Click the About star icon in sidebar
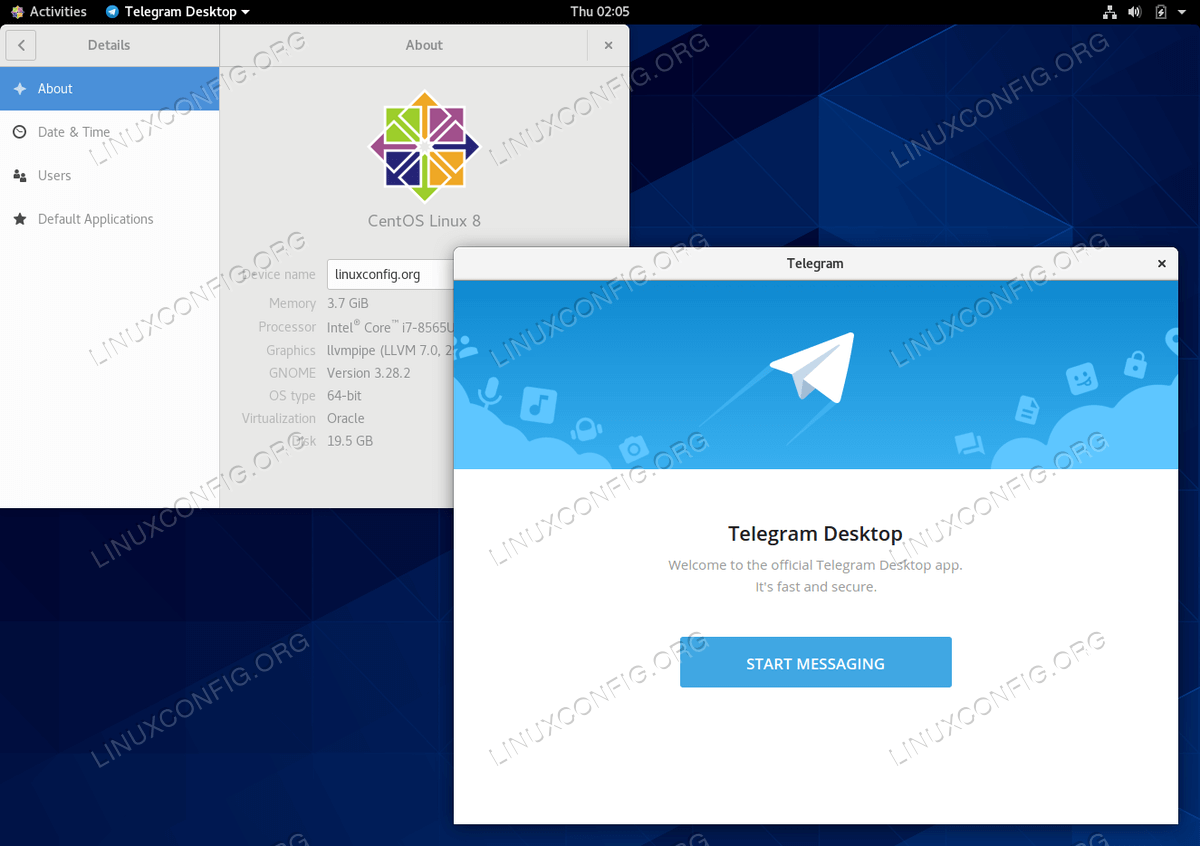The image size is (1200, 846). (20, 89)
